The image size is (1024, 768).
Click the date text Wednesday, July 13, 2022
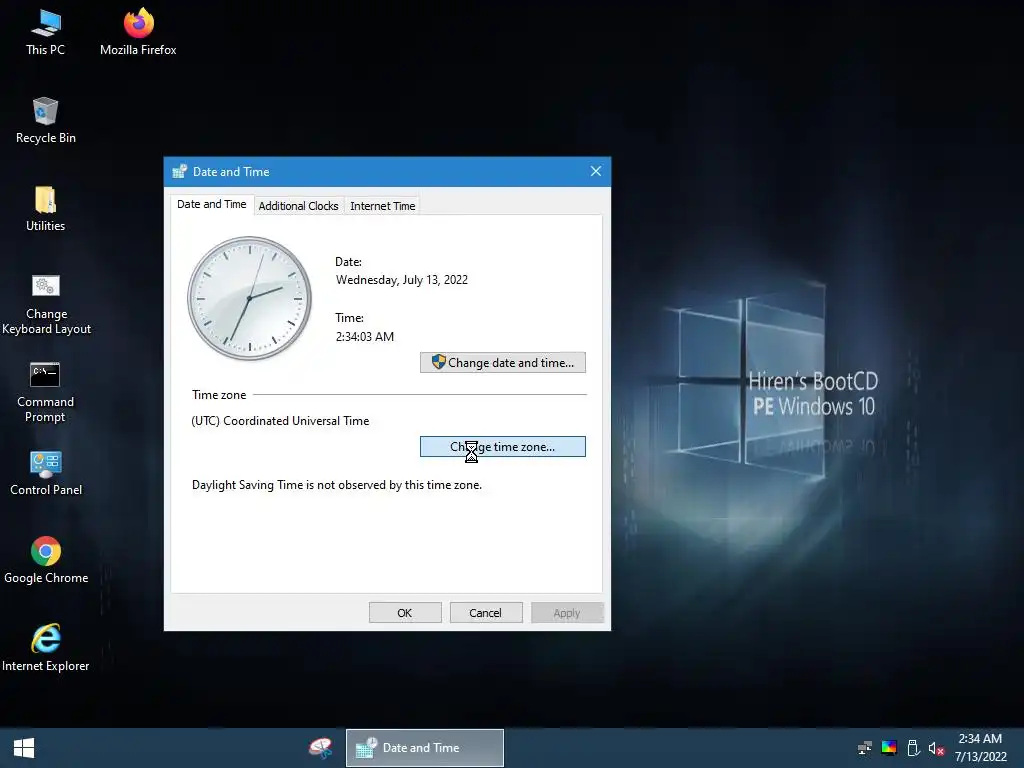402,280
